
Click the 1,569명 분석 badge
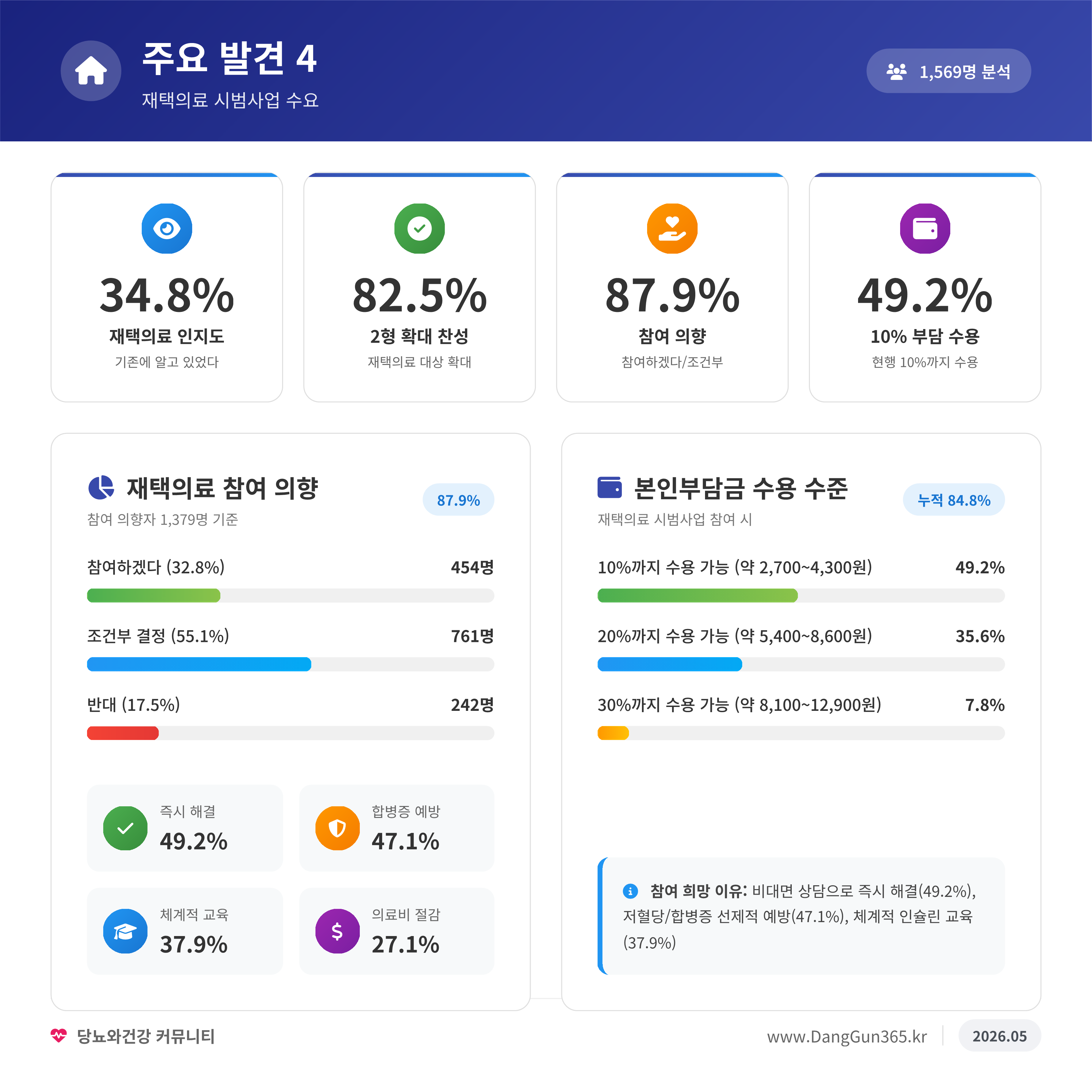click(948, 71)
